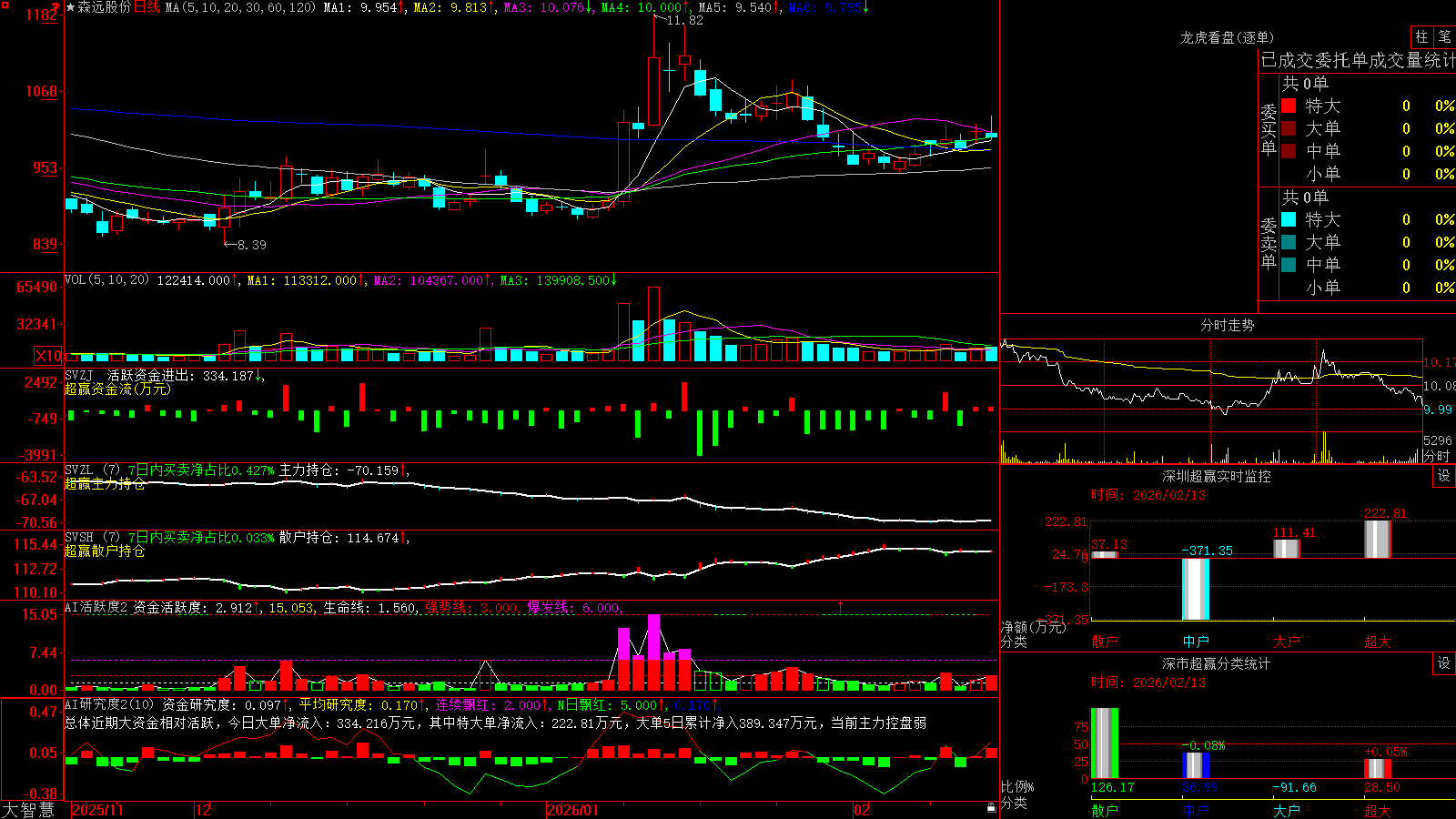The image size is (1456, 819).
Task: Click the 2025/11 date marker on timeline
Action: tap(97, 810)
